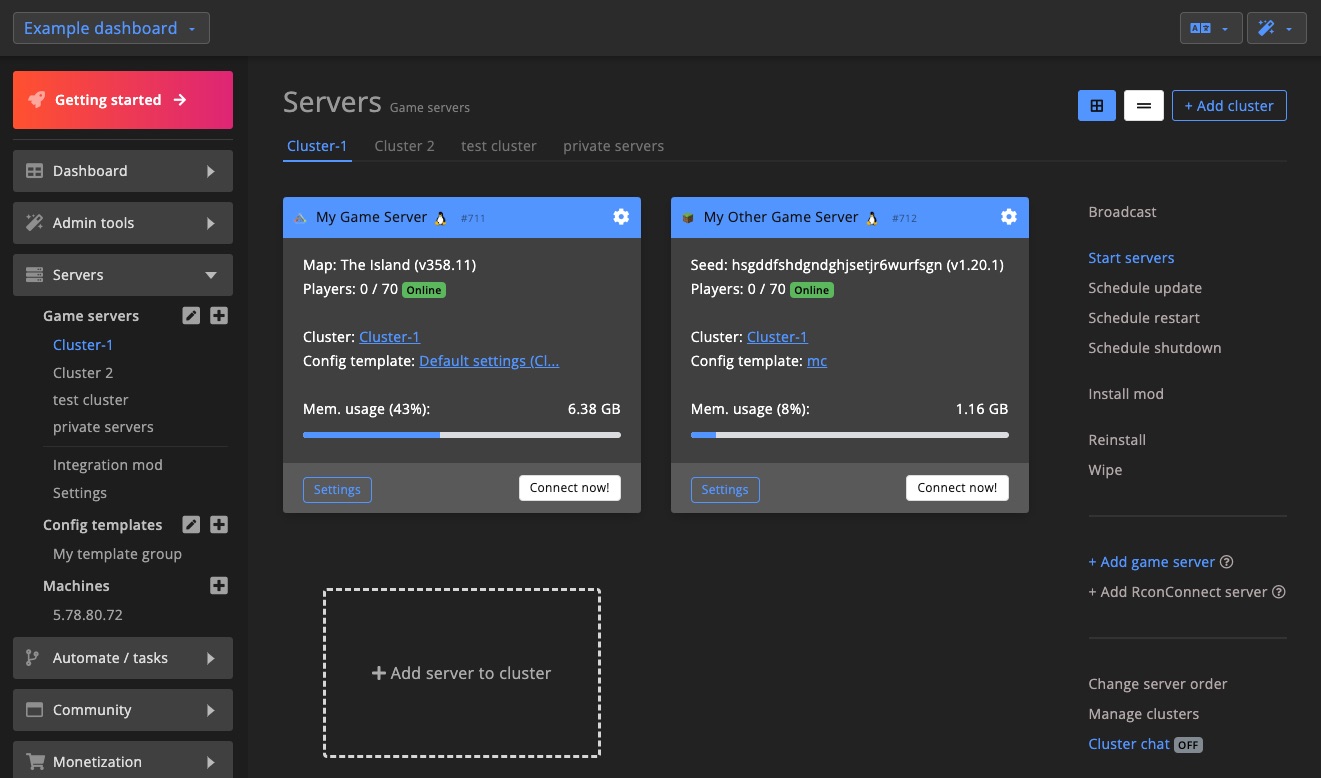Image resolution: width=1321 pixels, height=778 pixels.
Task: Click the Add cluster button
Action: [x=1229, y=106]
